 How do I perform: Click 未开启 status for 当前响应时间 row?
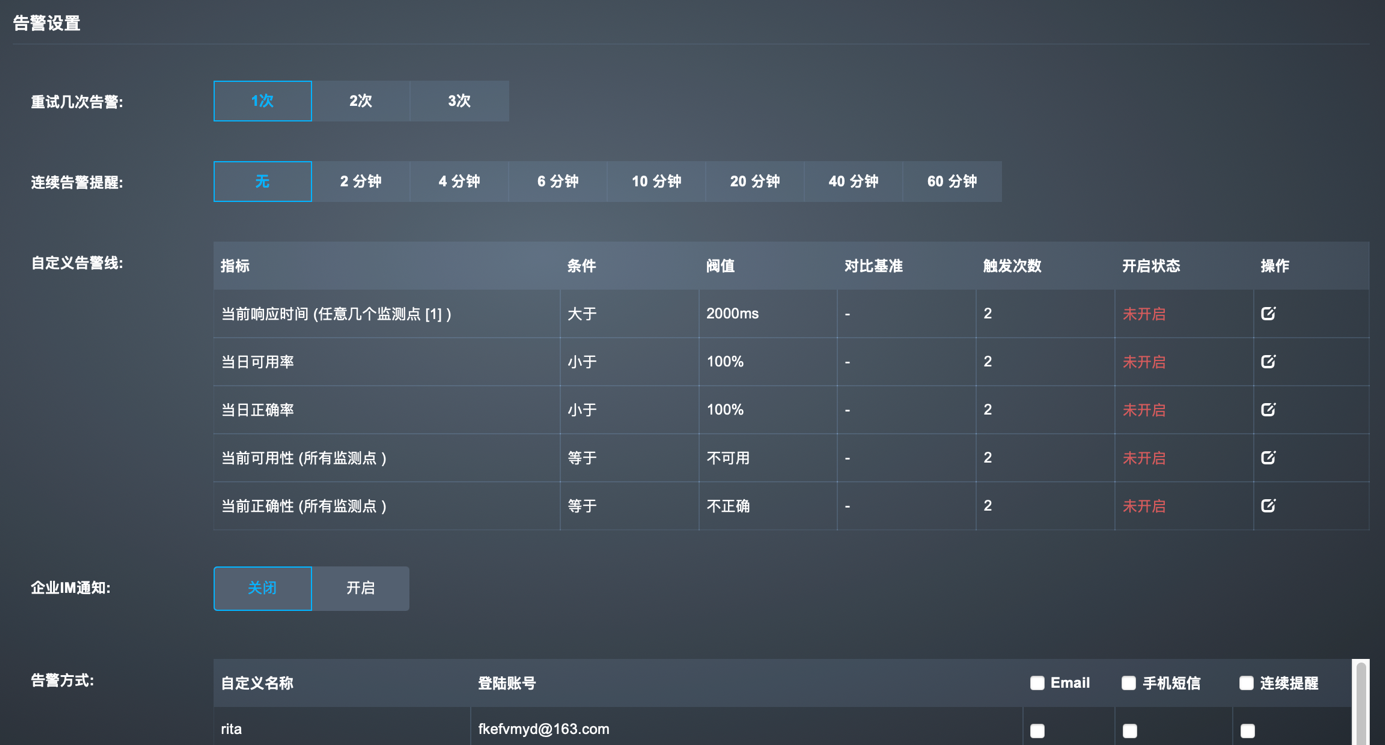[x=1144, y=314]
